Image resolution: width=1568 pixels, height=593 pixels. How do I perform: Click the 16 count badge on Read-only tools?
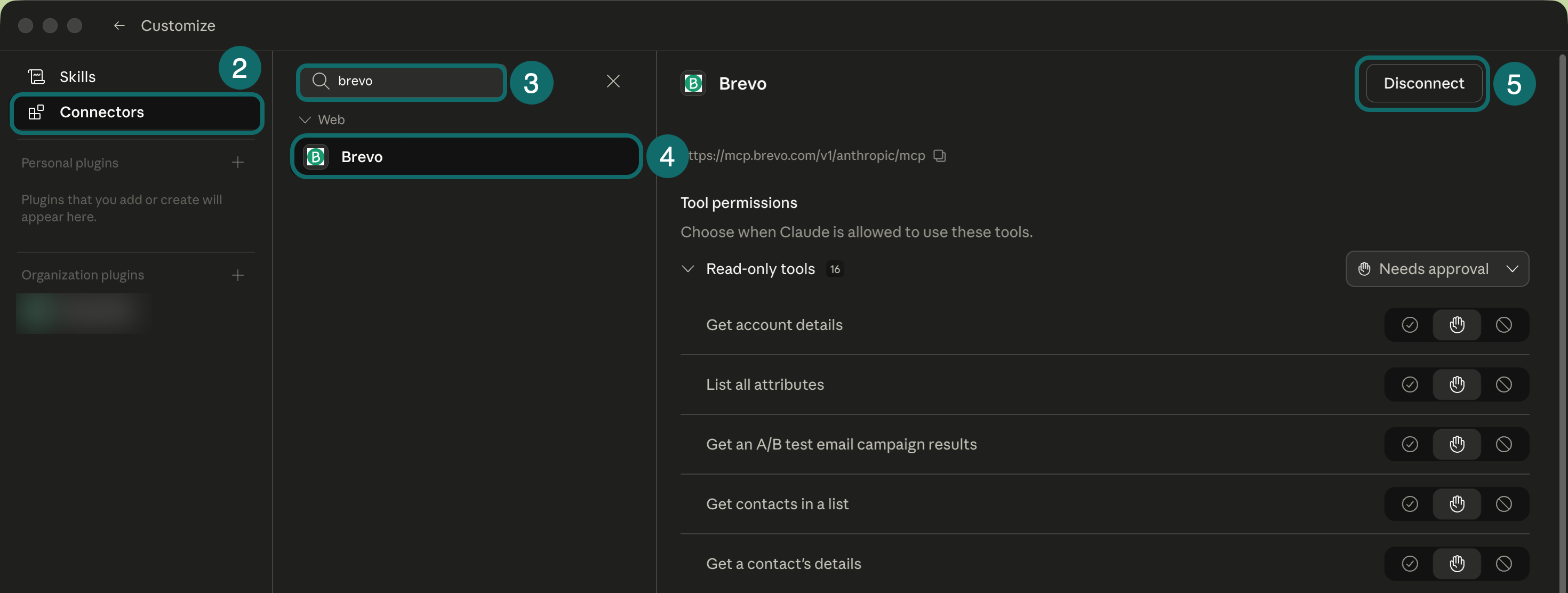point(835,269)
